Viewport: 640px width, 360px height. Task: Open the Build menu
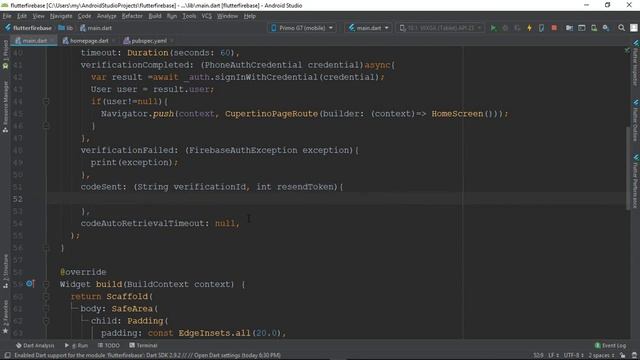(x=155, y=16)
